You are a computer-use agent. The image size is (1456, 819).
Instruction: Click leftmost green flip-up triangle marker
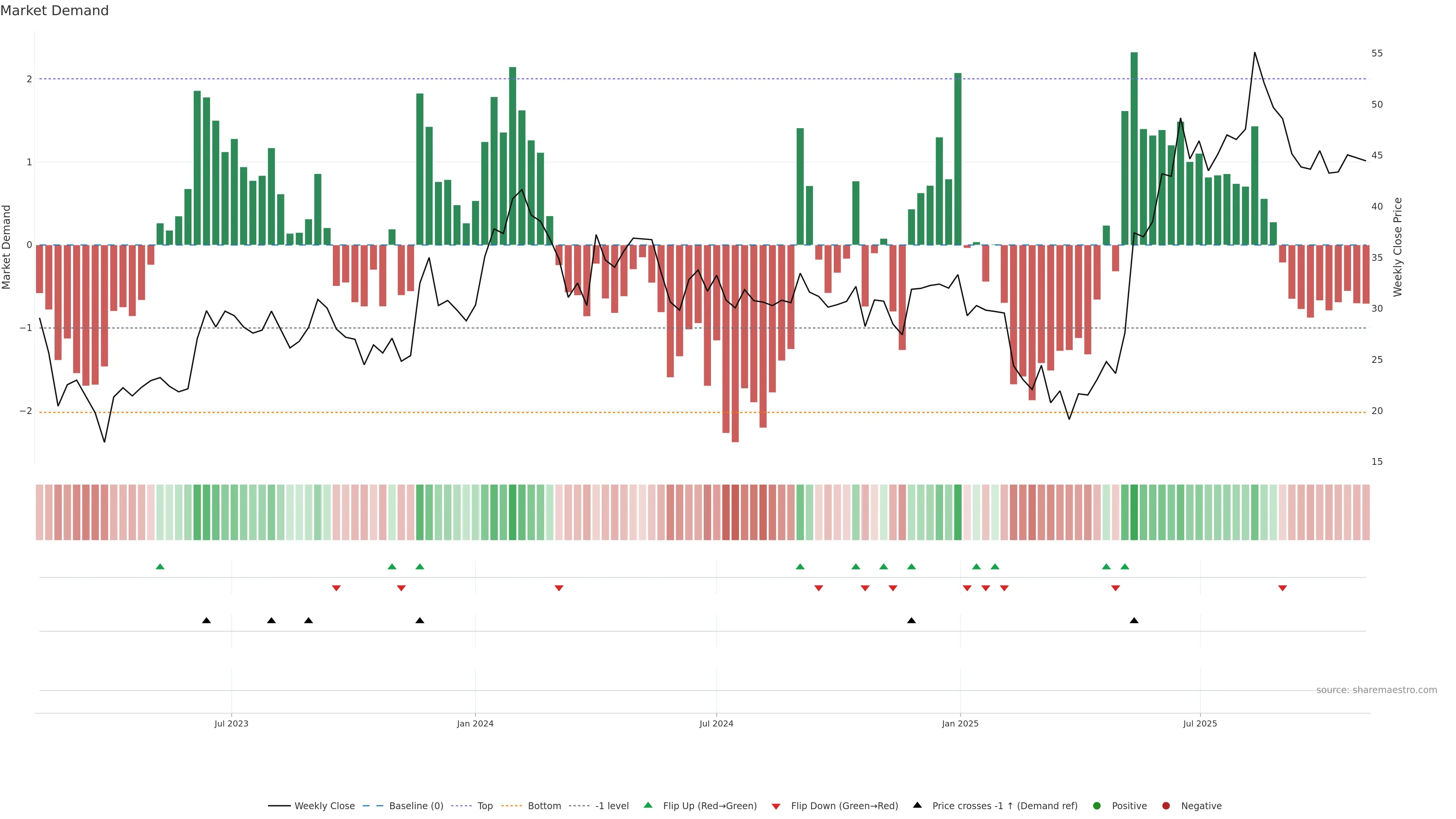click(160, 567)
